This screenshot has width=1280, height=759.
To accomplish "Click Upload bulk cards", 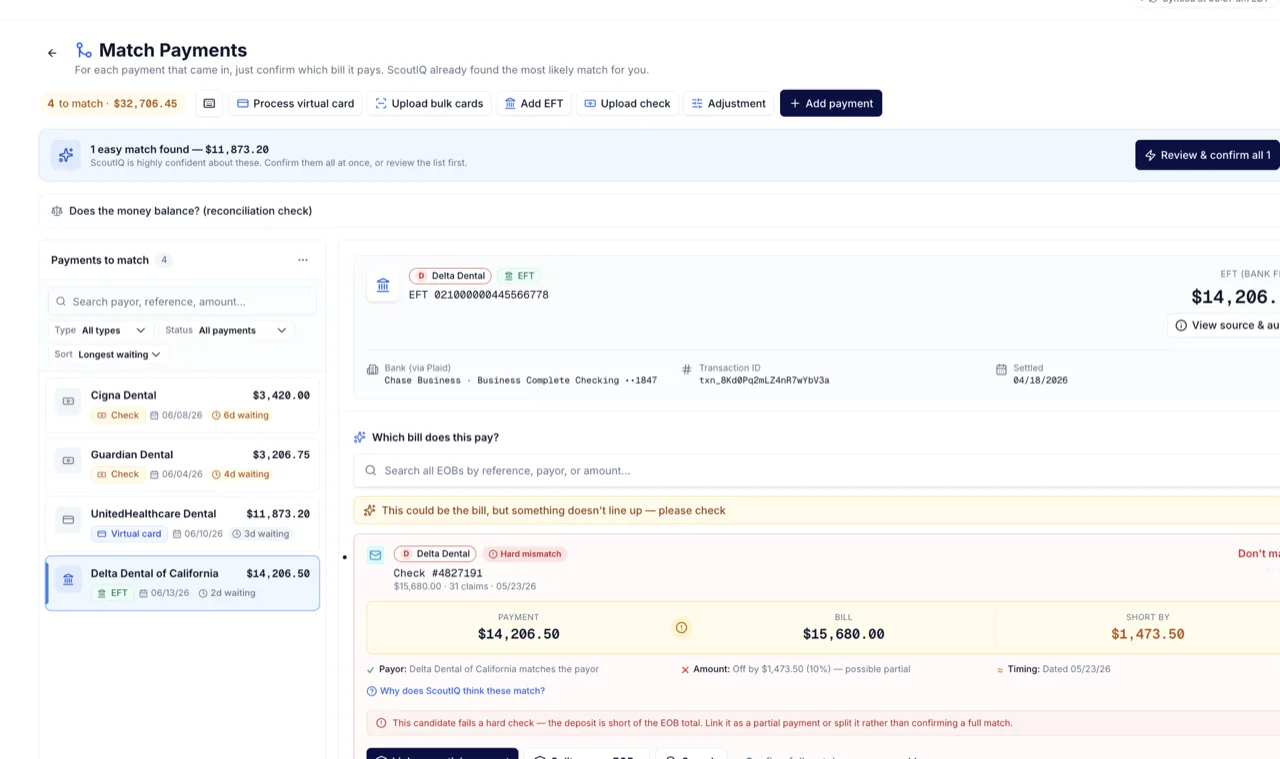I will (429, 103).
